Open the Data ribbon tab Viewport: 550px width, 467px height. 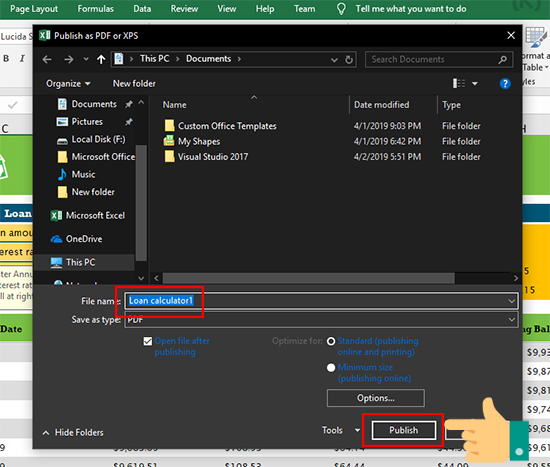pyautogui.click(x=142, y=9)
